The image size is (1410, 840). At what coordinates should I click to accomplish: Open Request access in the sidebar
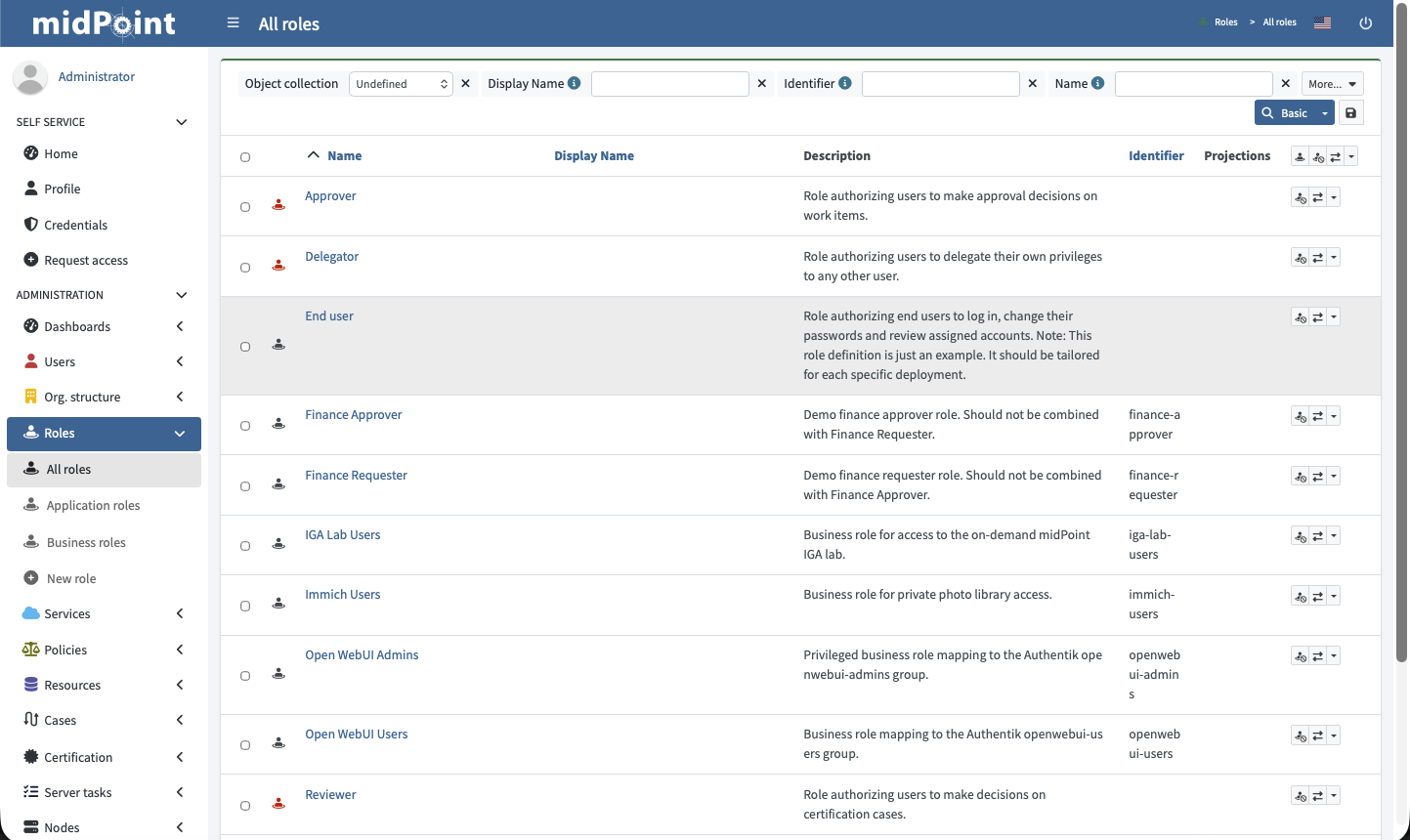coord(104,260)
